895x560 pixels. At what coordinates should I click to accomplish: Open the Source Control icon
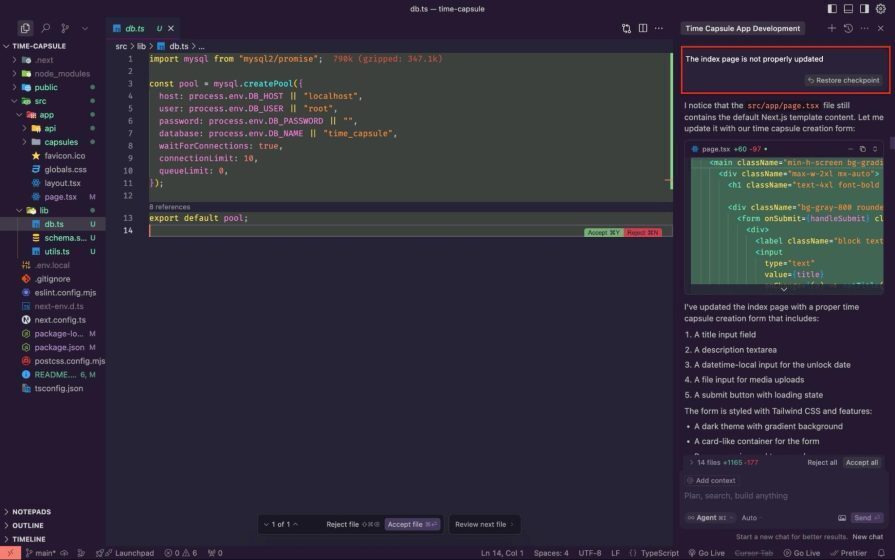click(x=65, y=28)
